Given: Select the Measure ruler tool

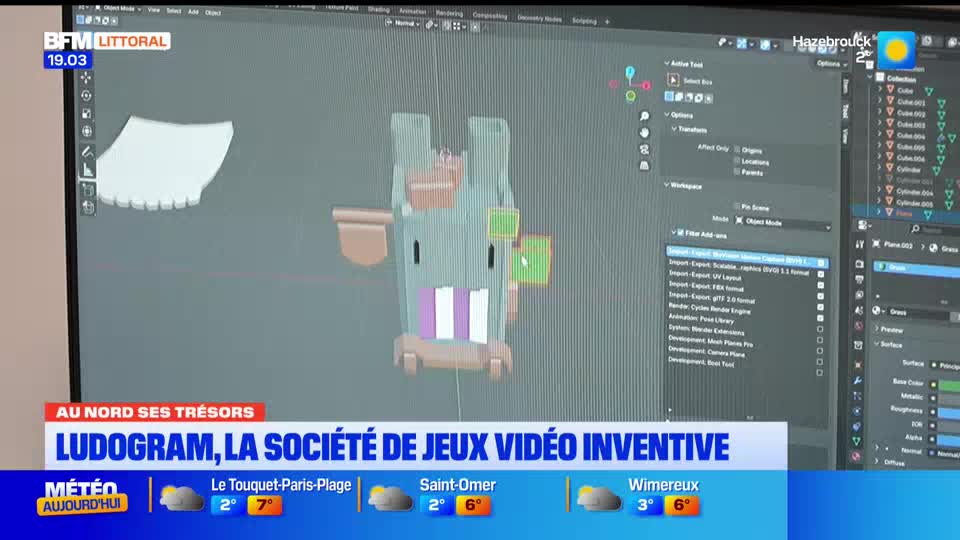Looking at the screenshot, I should (x=88, y=170).
